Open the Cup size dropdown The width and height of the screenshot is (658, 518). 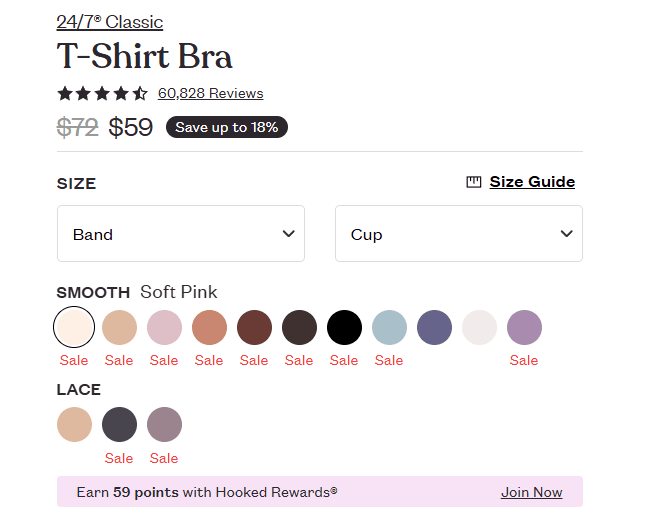[x=459, y=233]
